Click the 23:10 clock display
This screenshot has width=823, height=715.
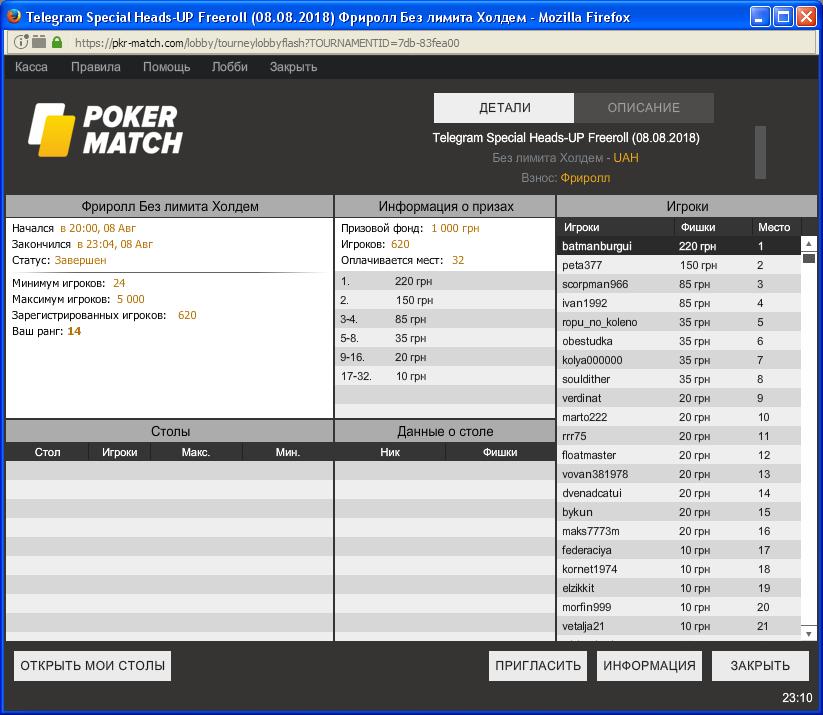[797, 697]
